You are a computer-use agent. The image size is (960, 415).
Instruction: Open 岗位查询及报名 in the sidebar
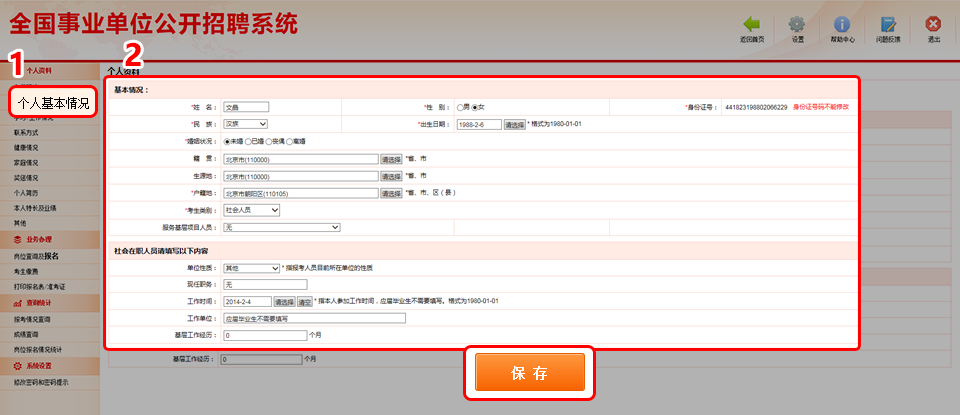point(44,256)
